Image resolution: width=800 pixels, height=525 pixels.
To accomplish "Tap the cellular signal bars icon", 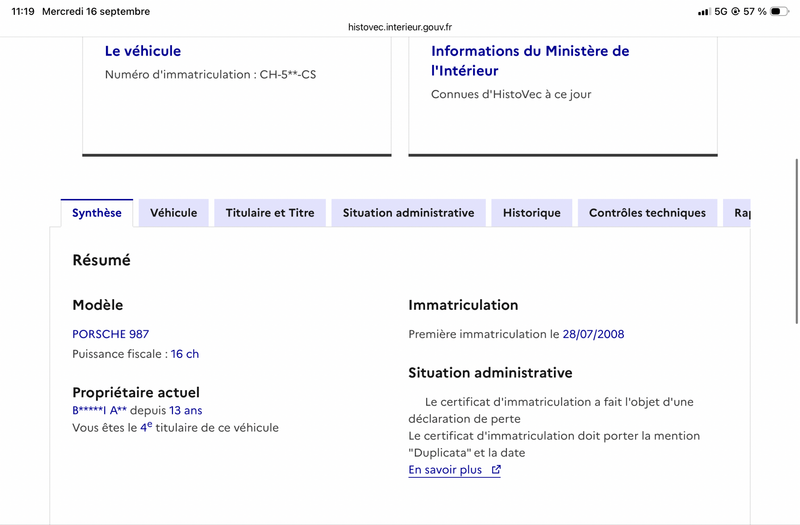I will (704, 11).
